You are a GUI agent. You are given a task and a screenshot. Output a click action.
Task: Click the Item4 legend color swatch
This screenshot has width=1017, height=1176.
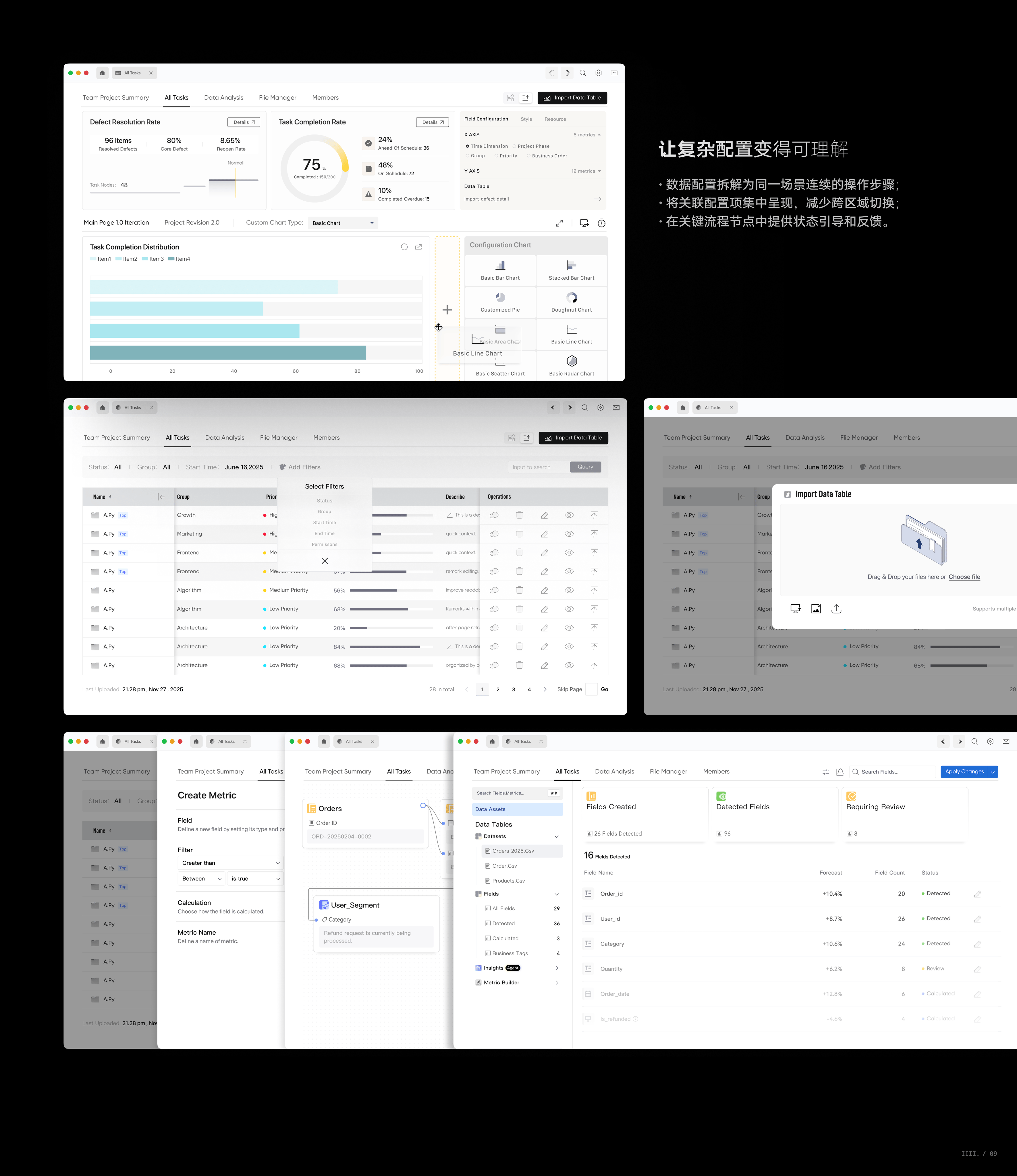tap(171, 259)
